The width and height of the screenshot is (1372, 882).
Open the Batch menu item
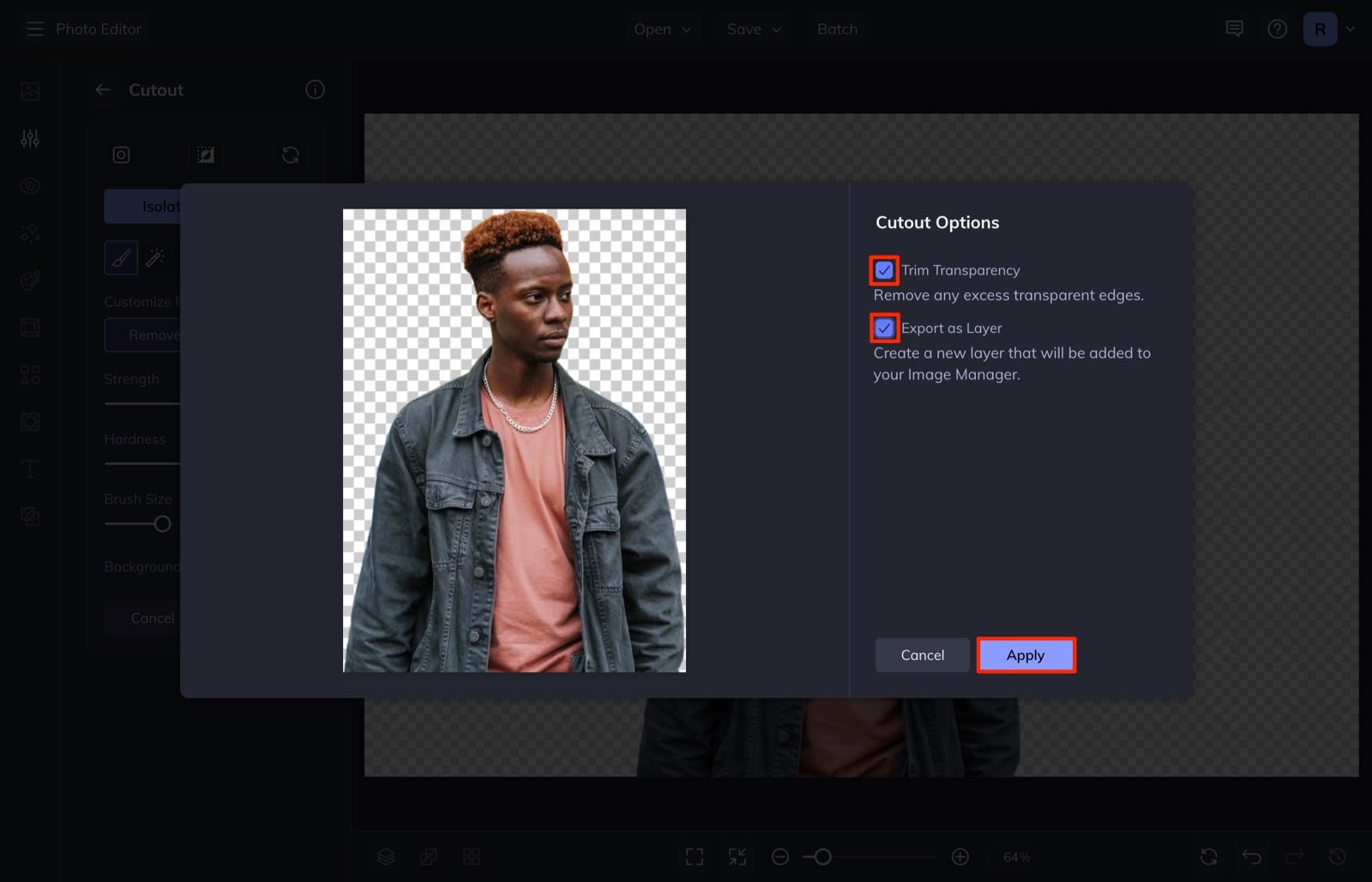pyautogui.click(x=837, y=29)
